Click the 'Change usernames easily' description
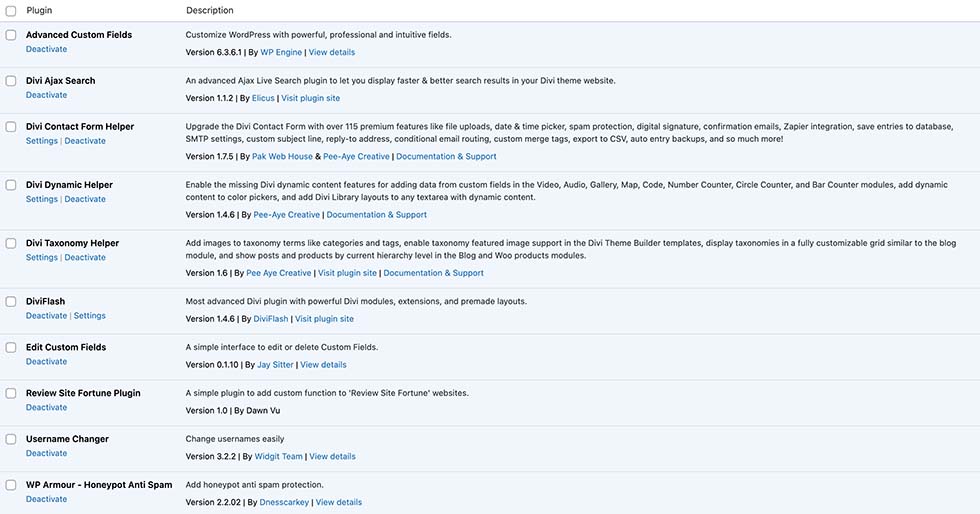This screenshot has height=514, width=980. click(x=235, y=439)
